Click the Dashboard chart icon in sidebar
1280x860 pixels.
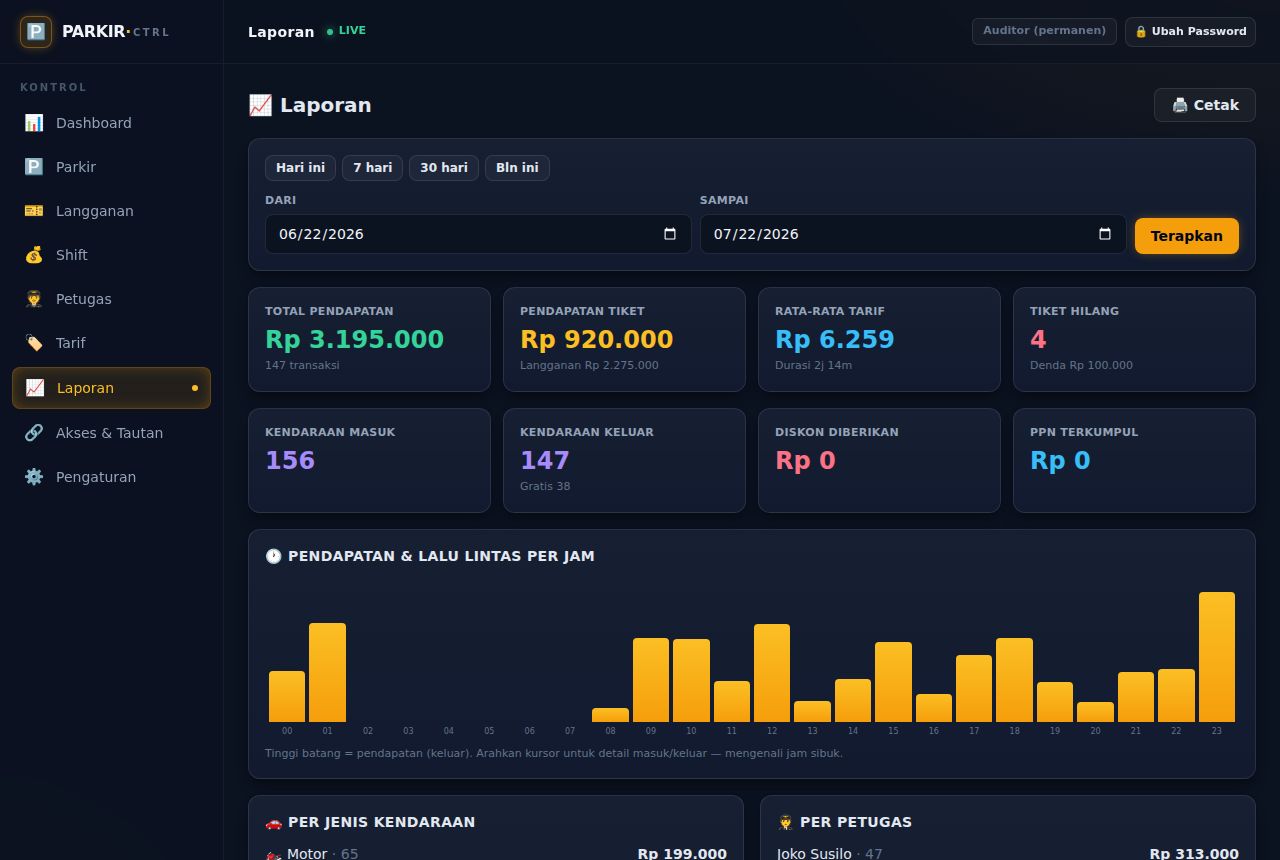[34, 123]
